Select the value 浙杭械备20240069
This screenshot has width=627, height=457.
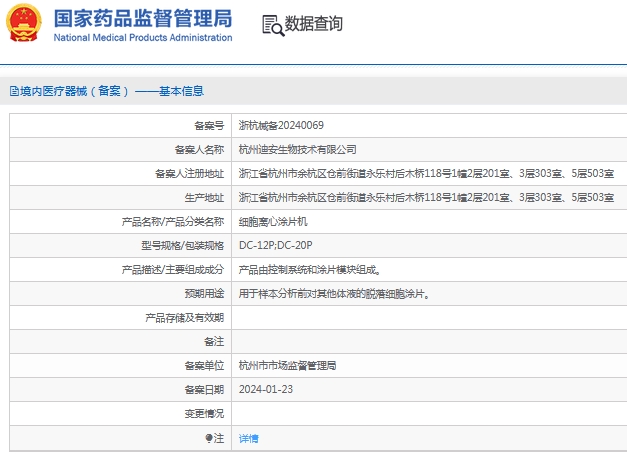click(x=281, y=126)
